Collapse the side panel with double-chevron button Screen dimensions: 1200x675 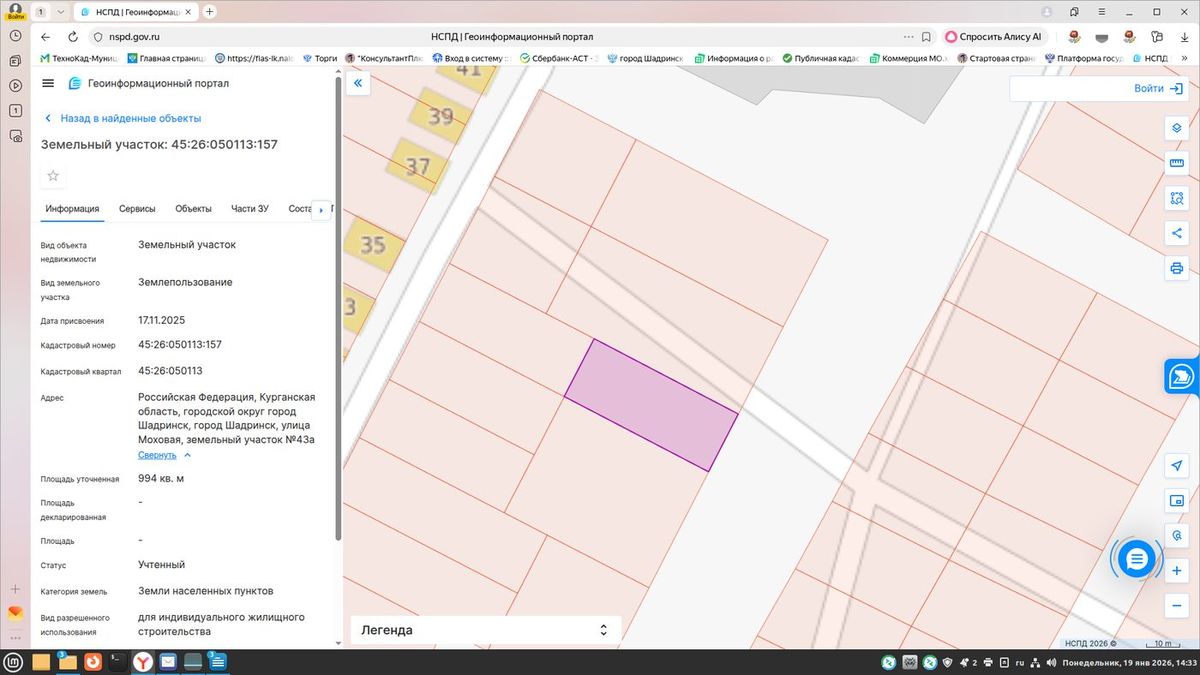click(x=357, y=84)
